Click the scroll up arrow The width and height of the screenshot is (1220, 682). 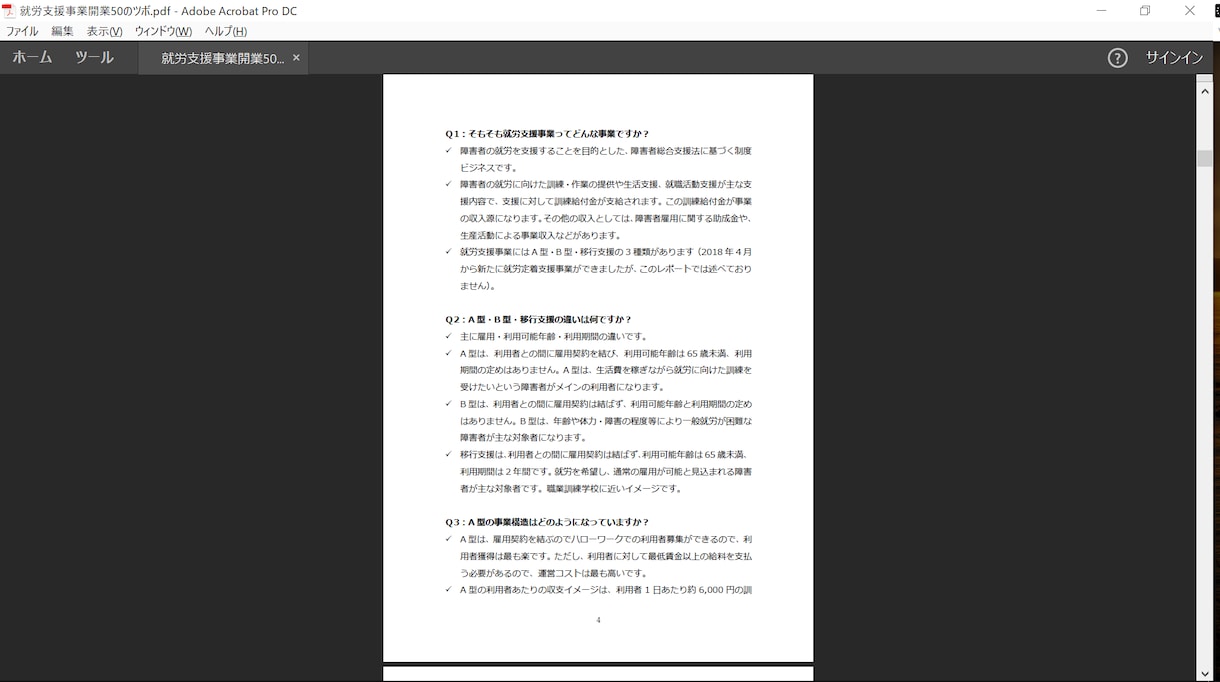click(1204, 90)
